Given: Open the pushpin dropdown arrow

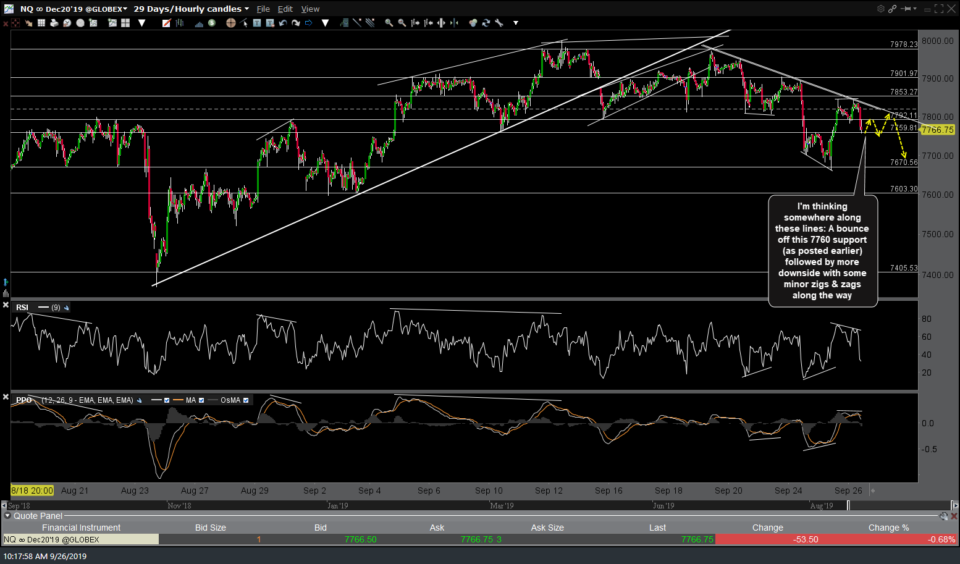Looking at the screenshot, I should coord(917,9).
